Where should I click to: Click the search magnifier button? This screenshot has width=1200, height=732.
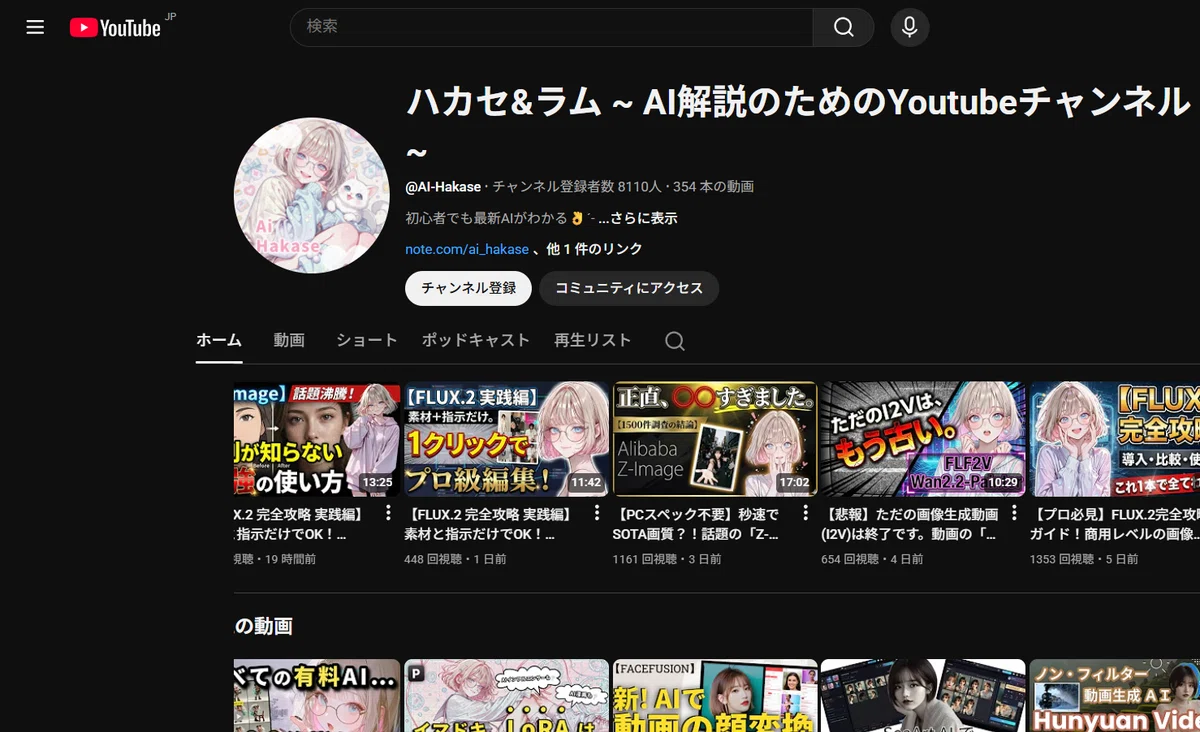844,27
